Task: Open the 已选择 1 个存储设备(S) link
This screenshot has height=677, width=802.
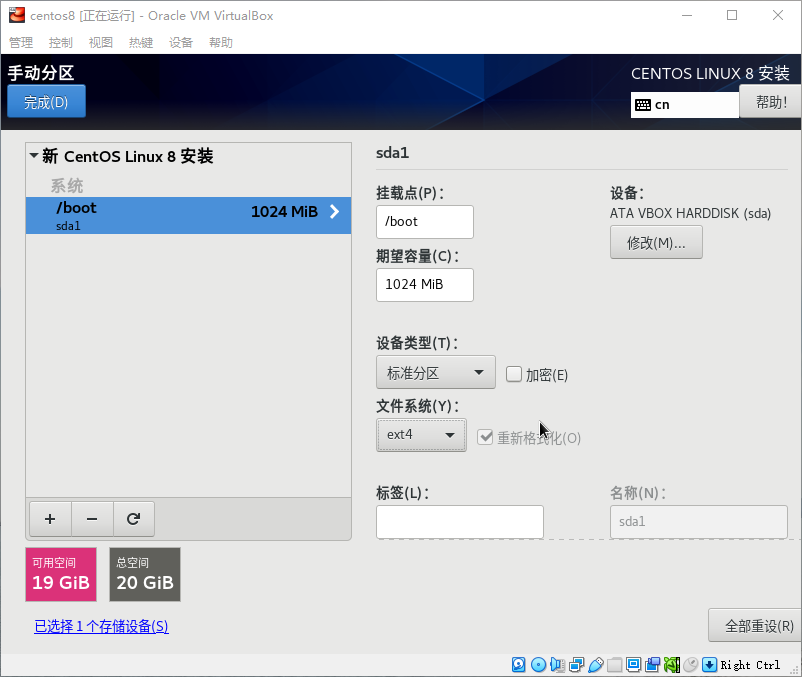Action: click(101, 626)
